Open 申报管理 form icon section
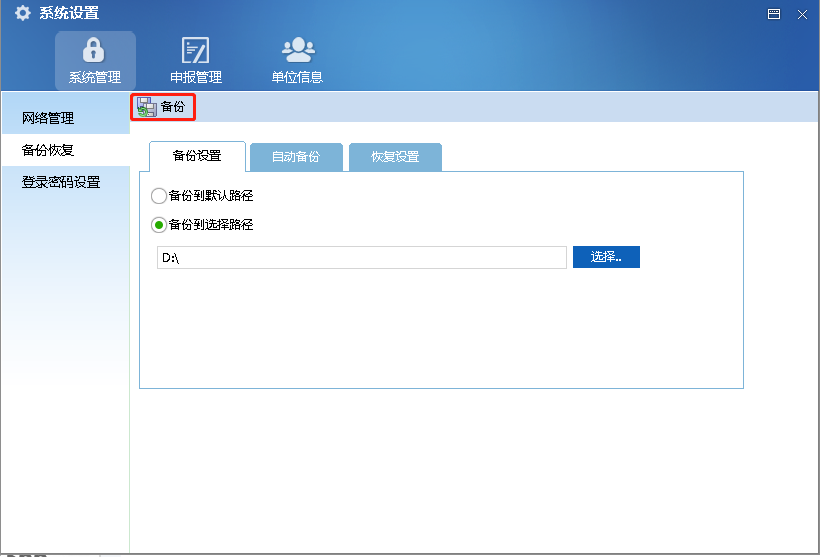820x557 pixels. (196, 60)
